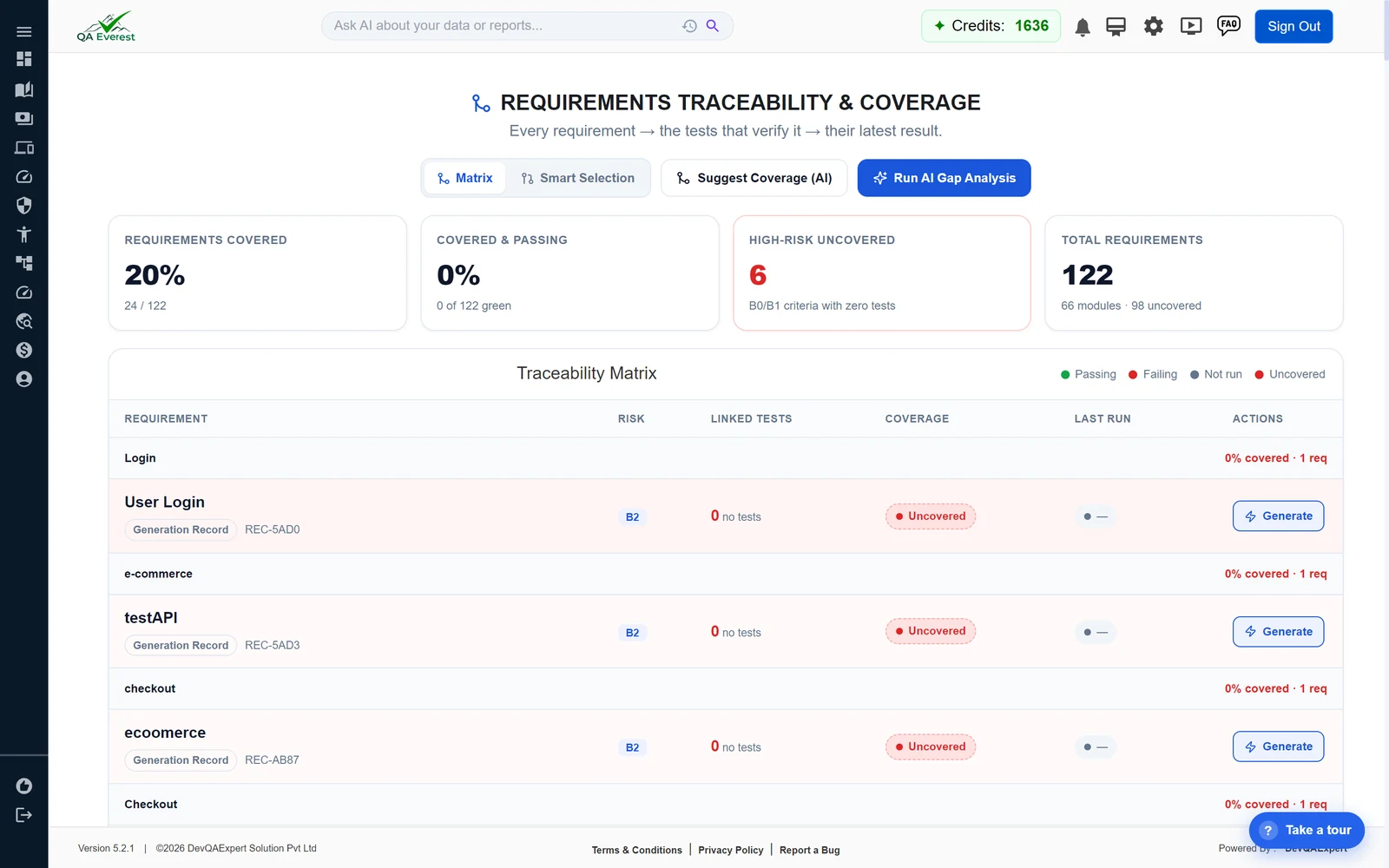Click the Credits 1636 badge

tap(991, 26)
